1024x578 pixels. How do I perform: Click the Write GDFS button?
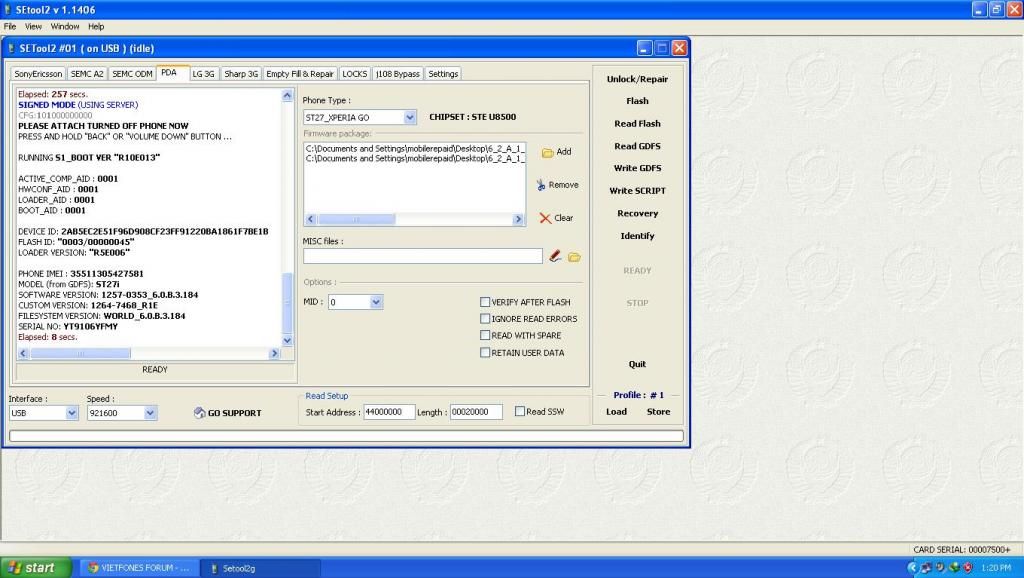click(637, 169)
